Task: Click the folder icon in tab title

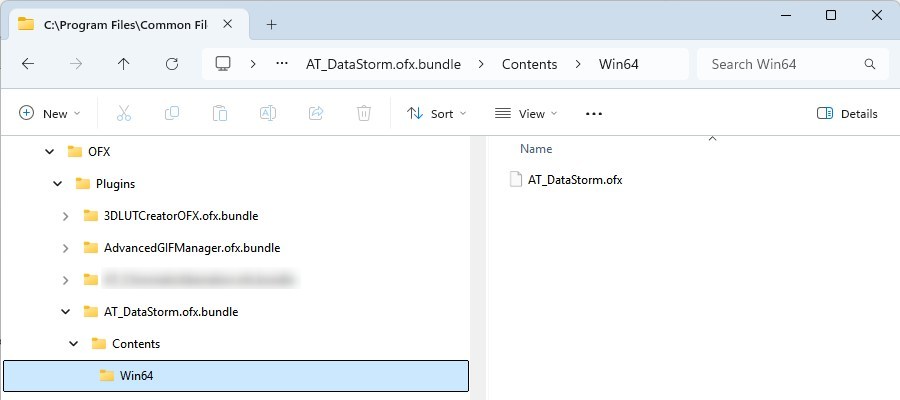Action: point(26,25)
